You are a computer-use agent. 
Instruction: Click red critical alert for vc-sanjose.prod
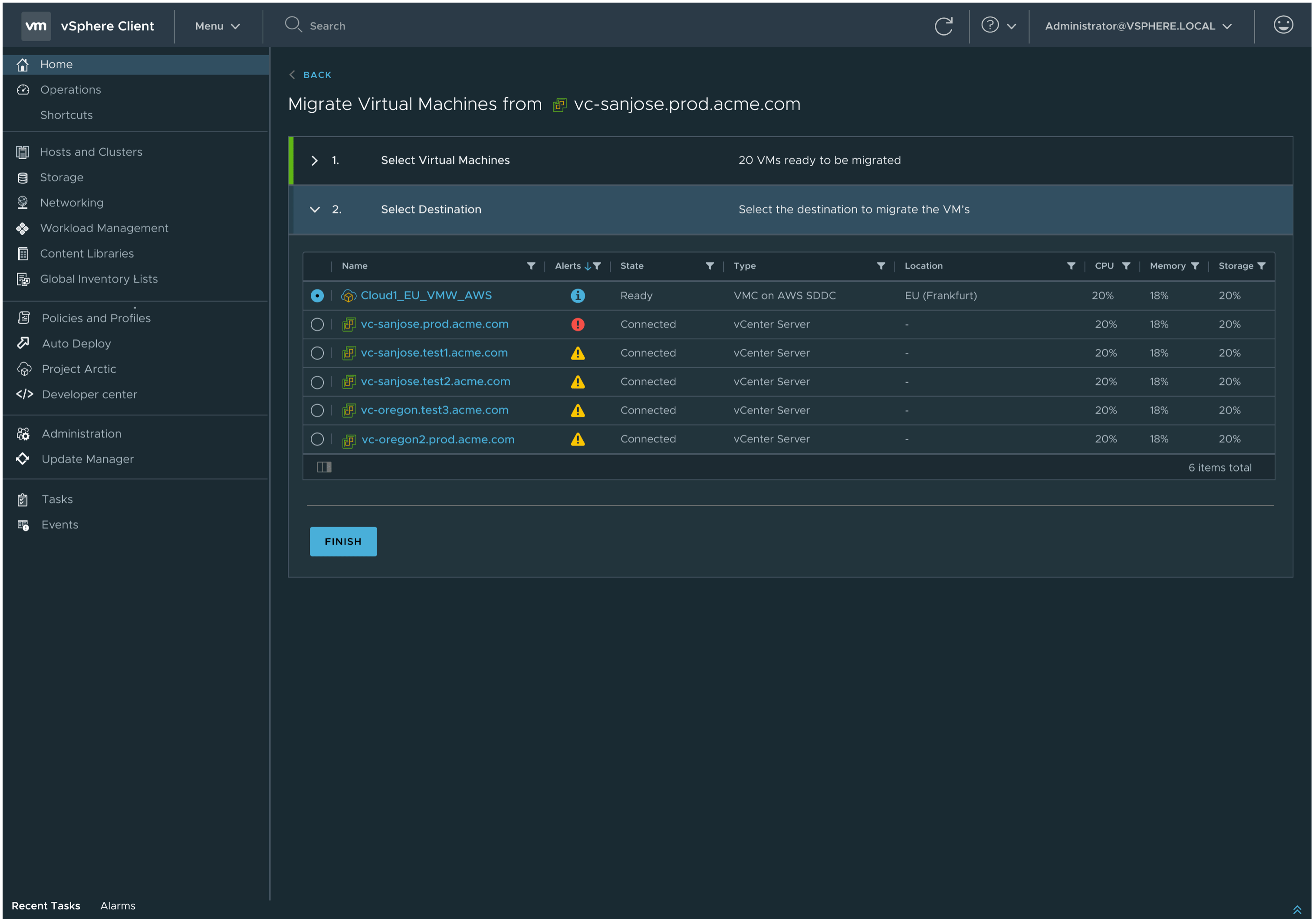577,324
